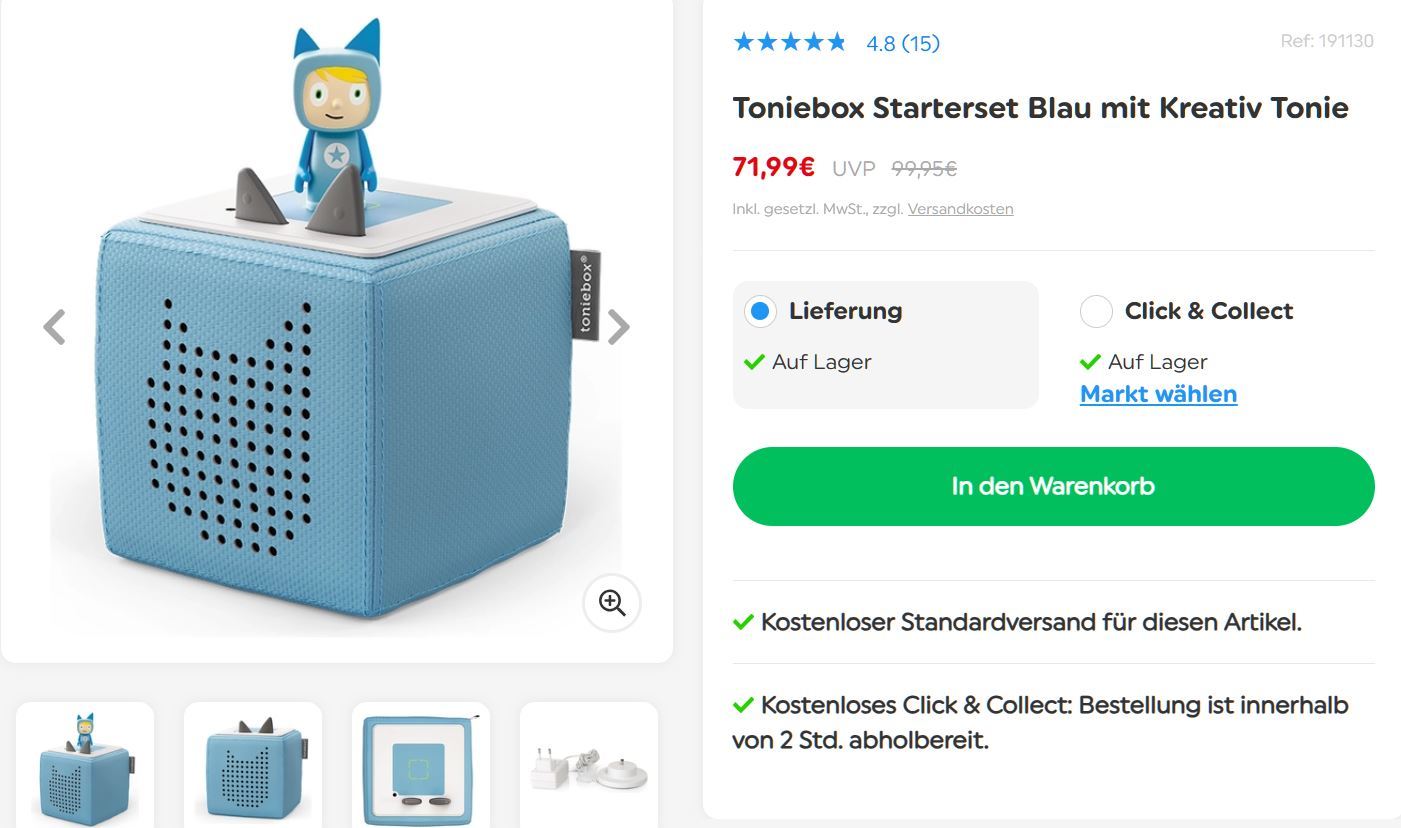Open the 4.8 (15) reviews rating

click(x=902, y=43)
